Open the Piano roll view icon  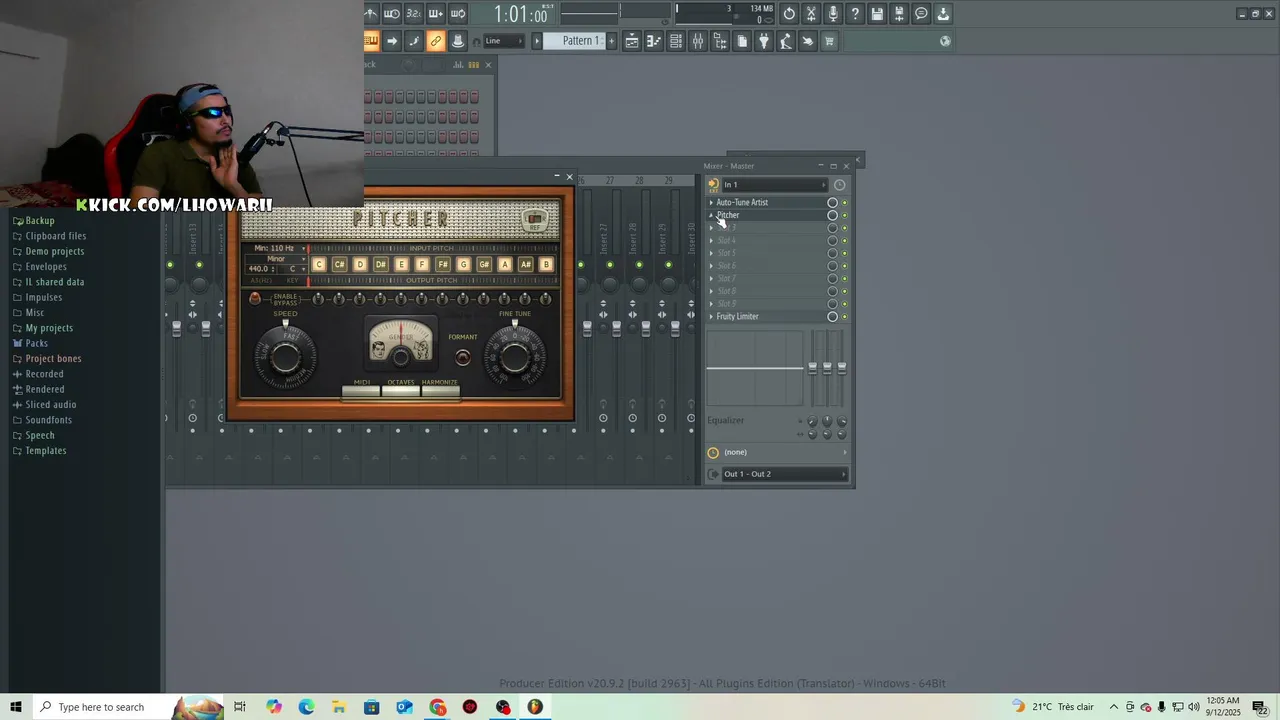coord(654,41)
